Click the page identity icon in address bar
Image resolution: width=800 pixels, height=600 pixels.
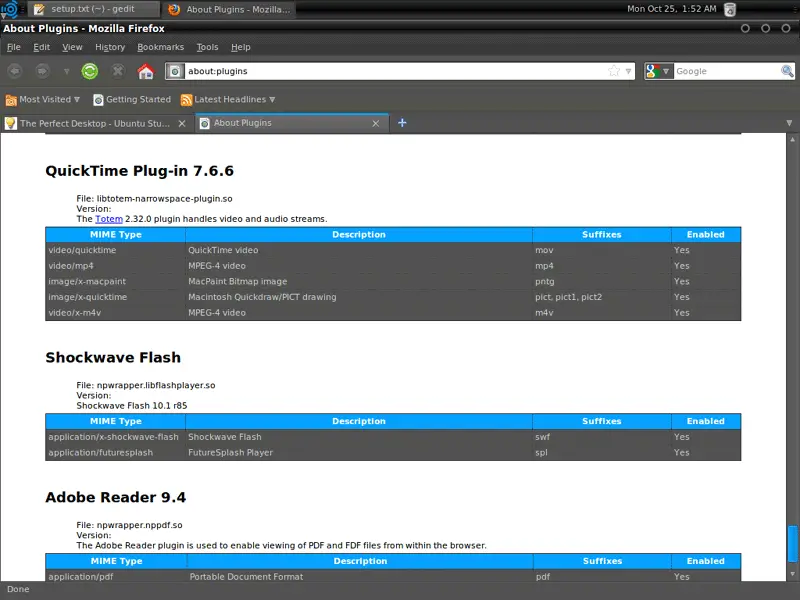click(x=174, y=71)
